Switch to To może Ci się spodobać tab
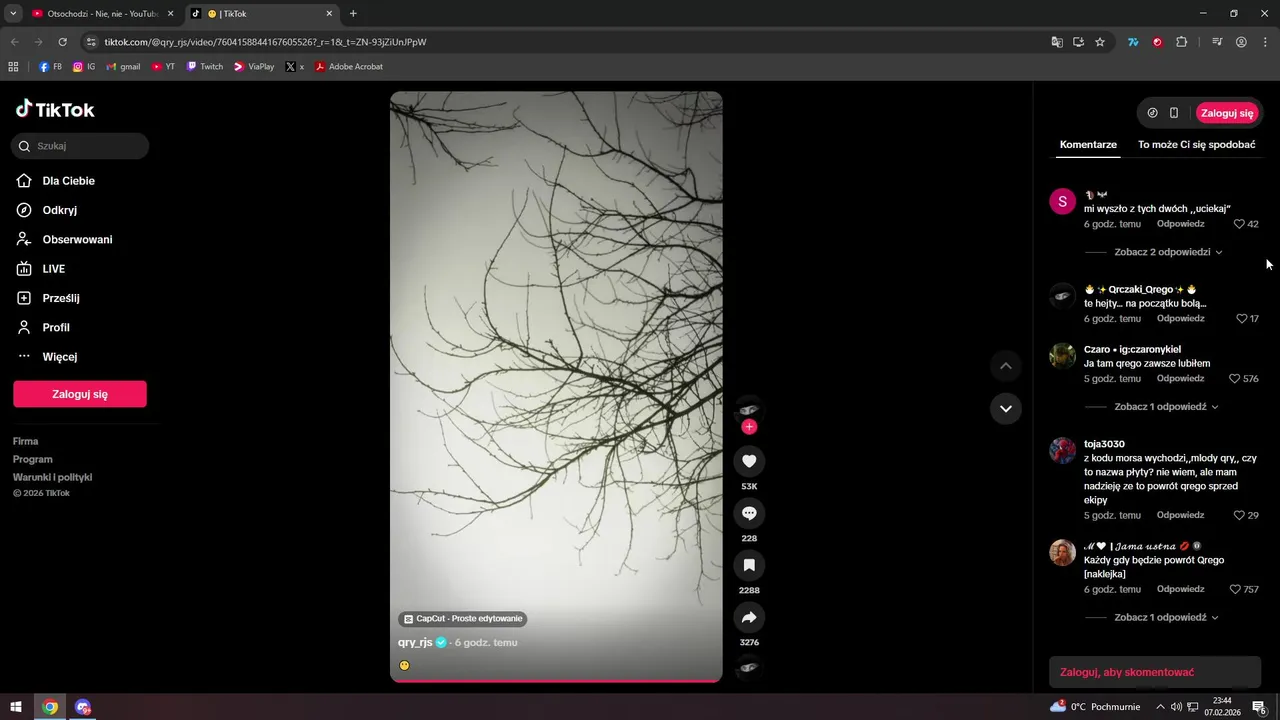Screen dimensions: 1280x720 pos(1196,144)
